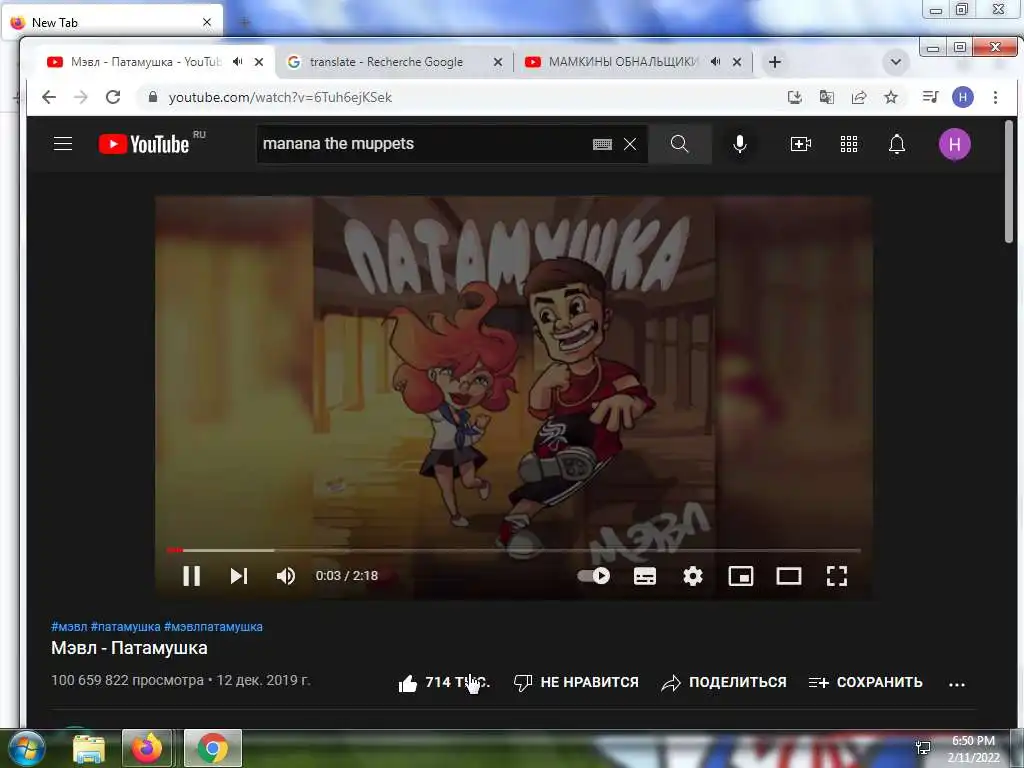The image size is (1024, 768).
Task: Click the taskbar clock
Action: point(973,749)
